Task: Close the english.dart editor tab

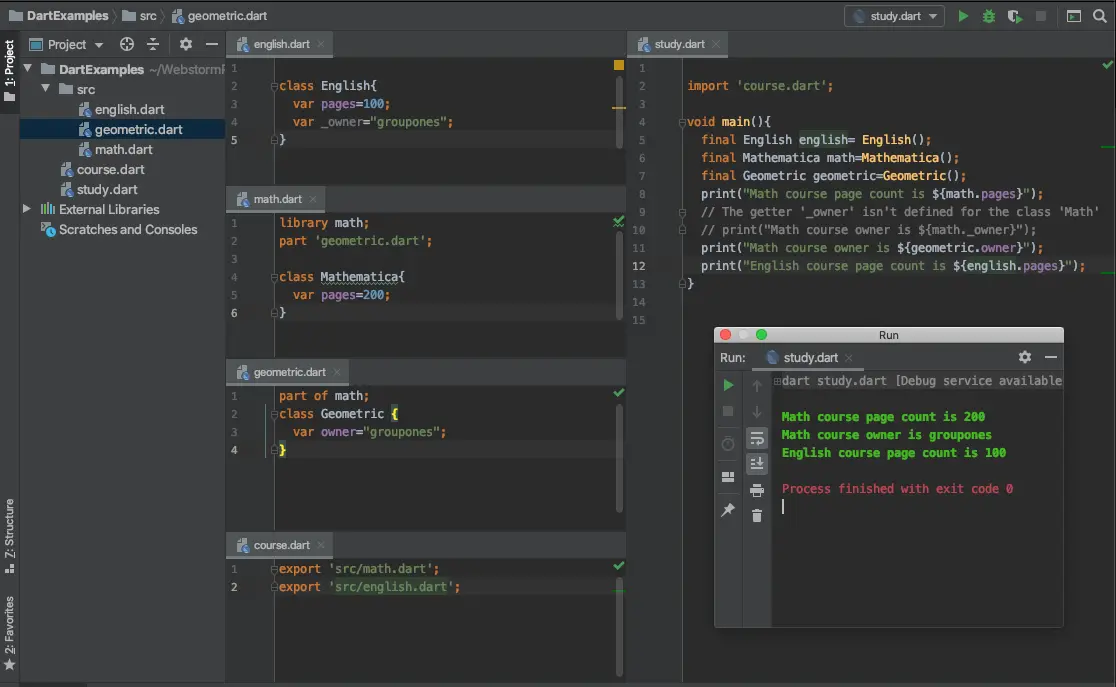Action: click(x=322, y=44)
